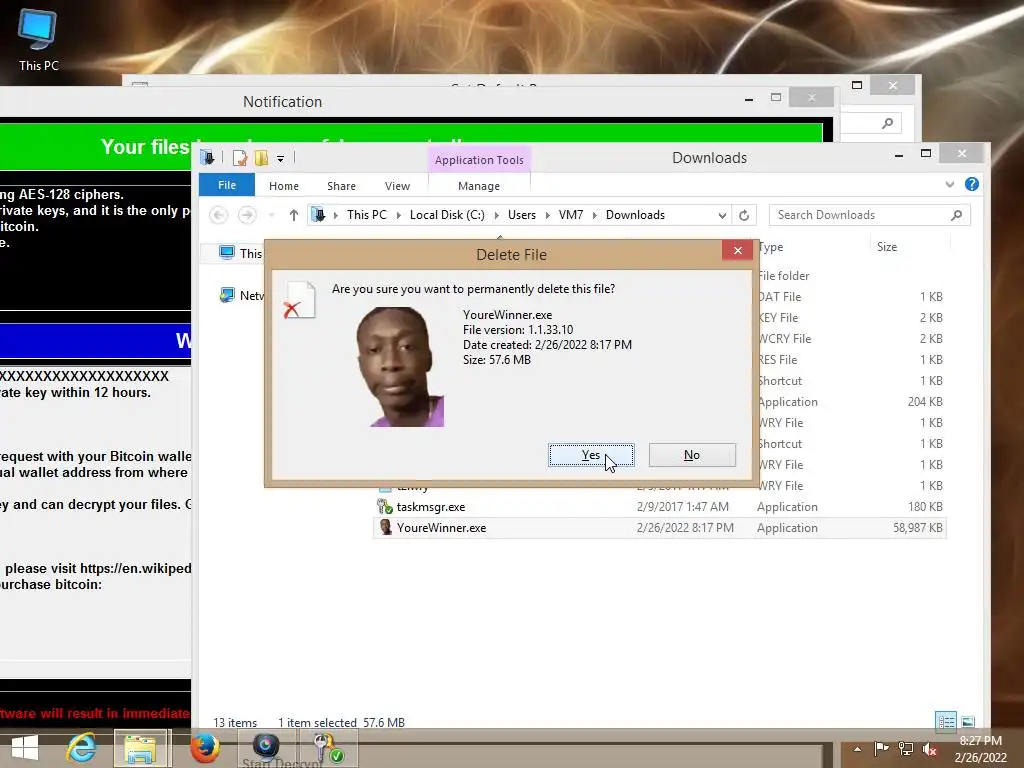Sort by the Type column header
1024x768 pixels.
tap(771, 247)
